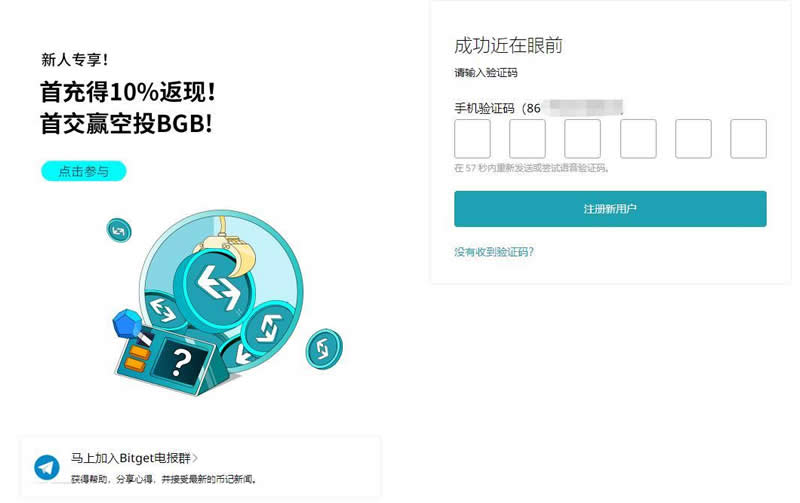Focus the first verification code box
The width and height of the screenshot is (800, 503).
pos(472,139)
